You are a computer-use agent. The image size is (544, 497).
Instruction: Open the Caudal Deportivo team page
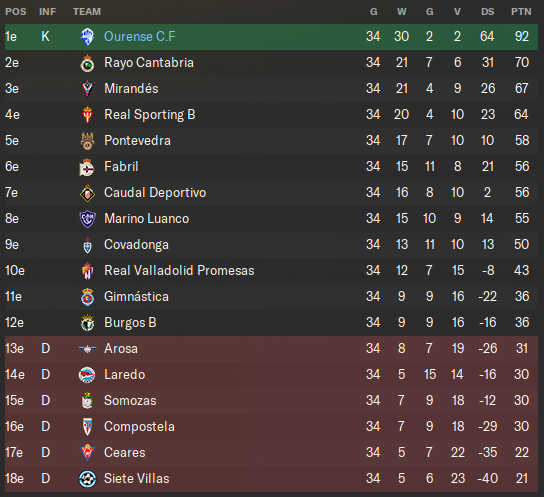[155, 192]
